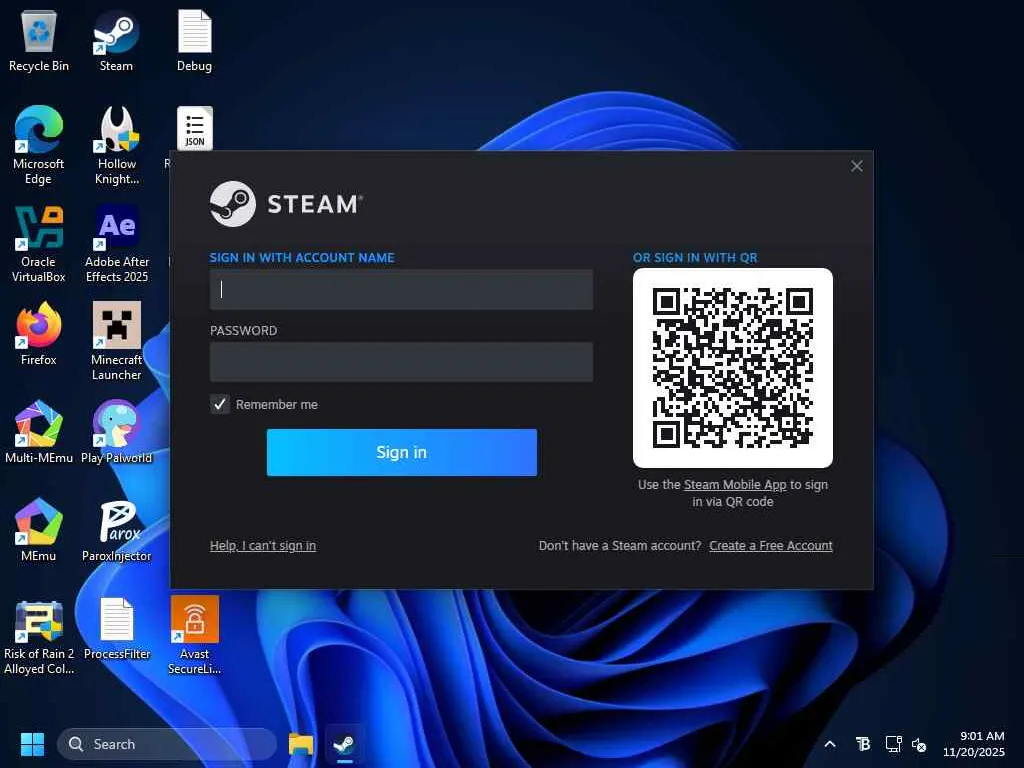The height and width of the screenshot is (768, 1024).
Task: Show hidden system tray icons chevron
Action: pos(830,744)
